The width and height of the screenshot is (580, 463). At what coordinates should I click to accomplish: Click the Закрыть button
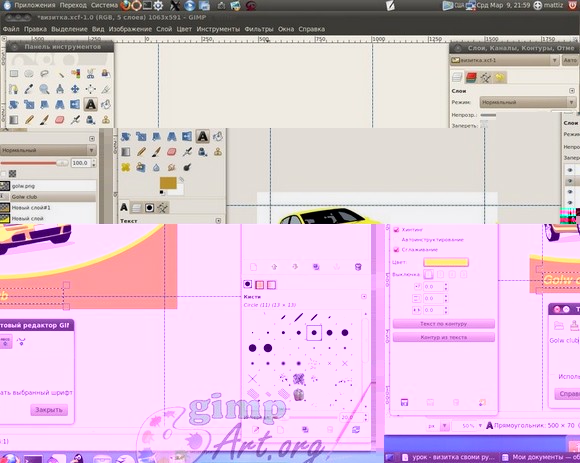click(49, 410)
